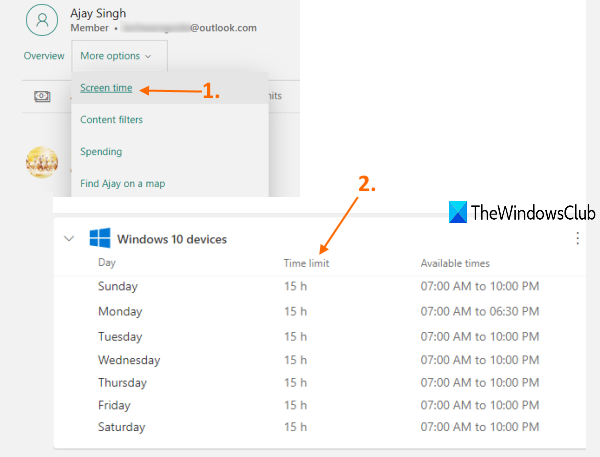Click Monday's 07:00 AM to 06:30 PM times
Image resolution: width=600 pixels, height=457 pixels.
[x=479, y=312]
